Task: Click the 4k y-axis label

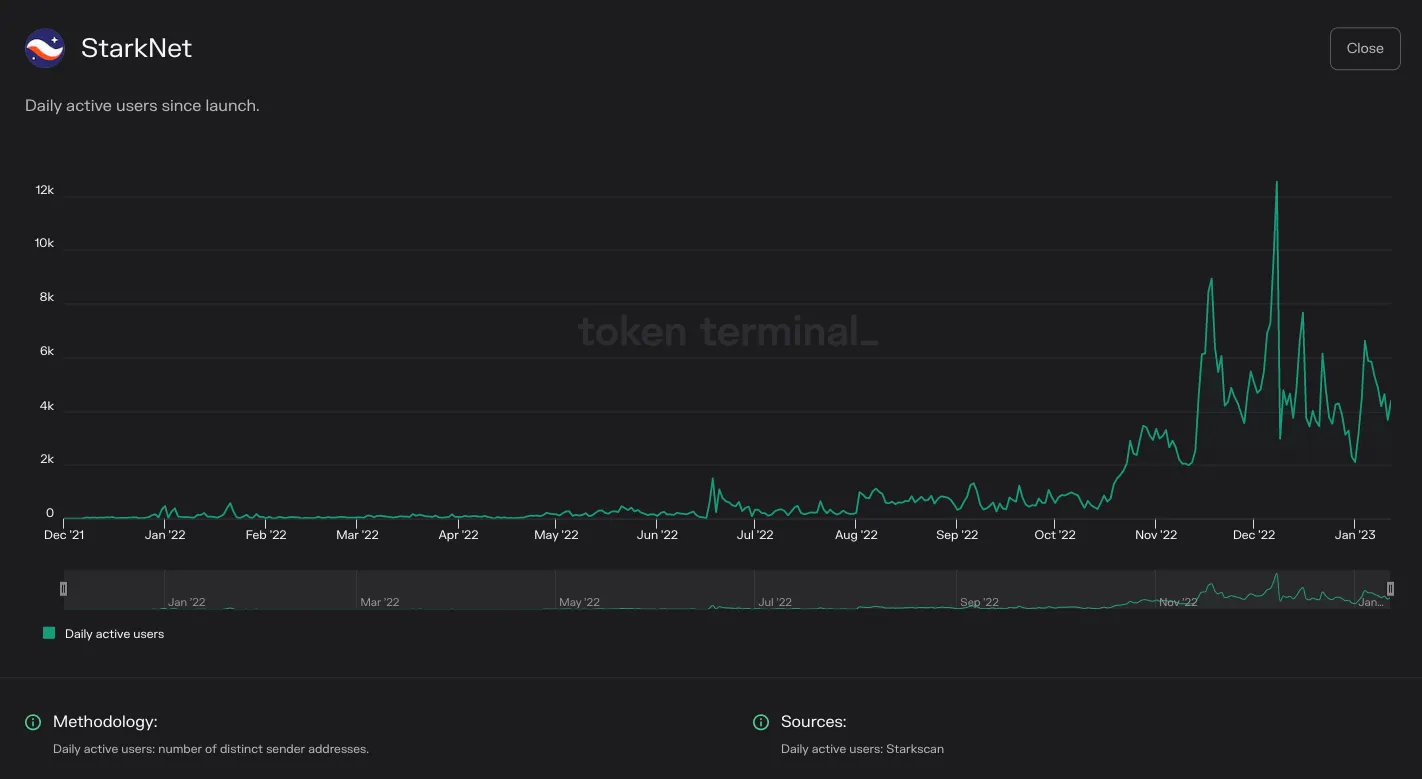Action: tap(47, 407)
